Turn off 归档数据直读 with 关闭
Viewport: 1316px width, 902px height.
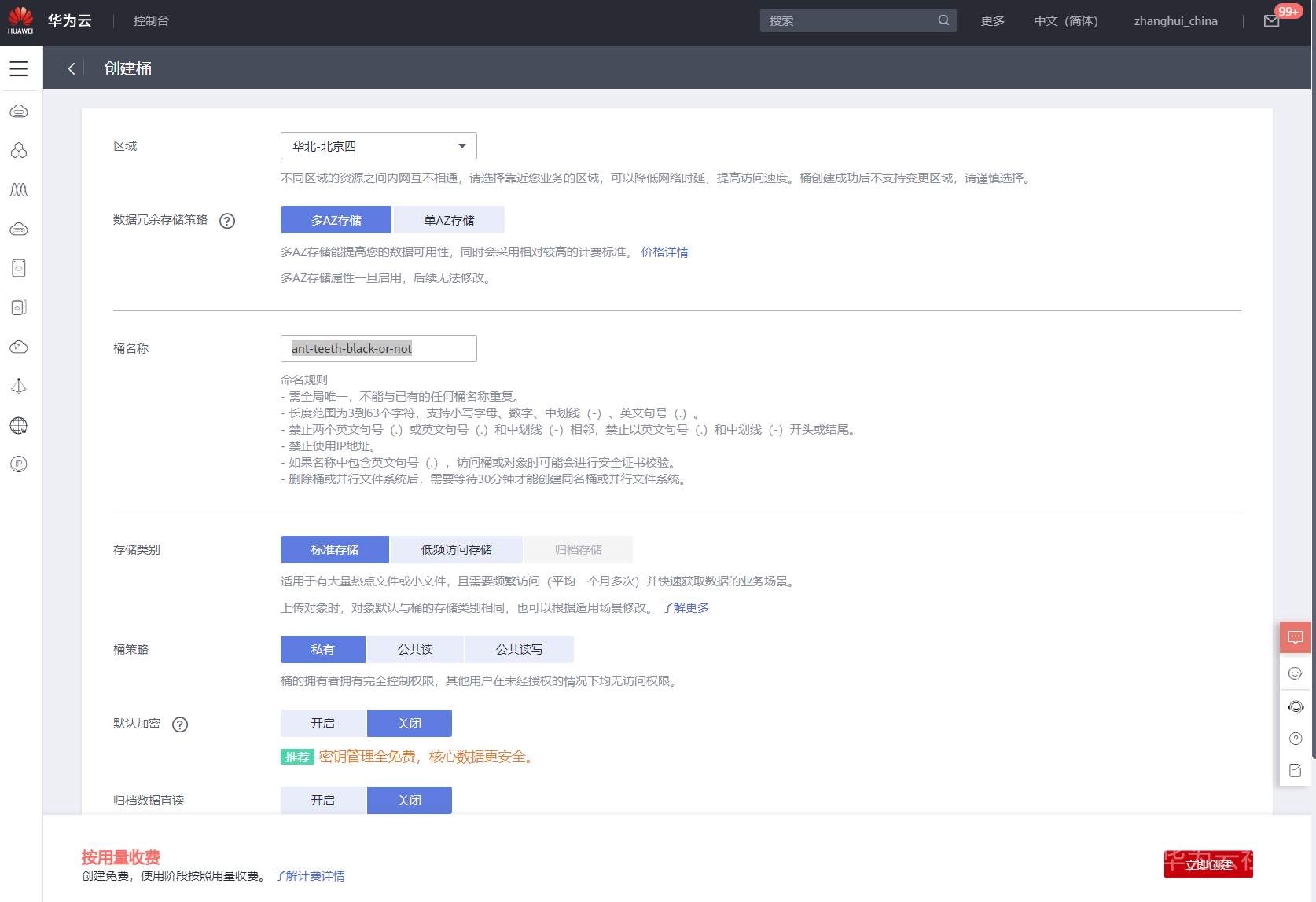[409, 800]
